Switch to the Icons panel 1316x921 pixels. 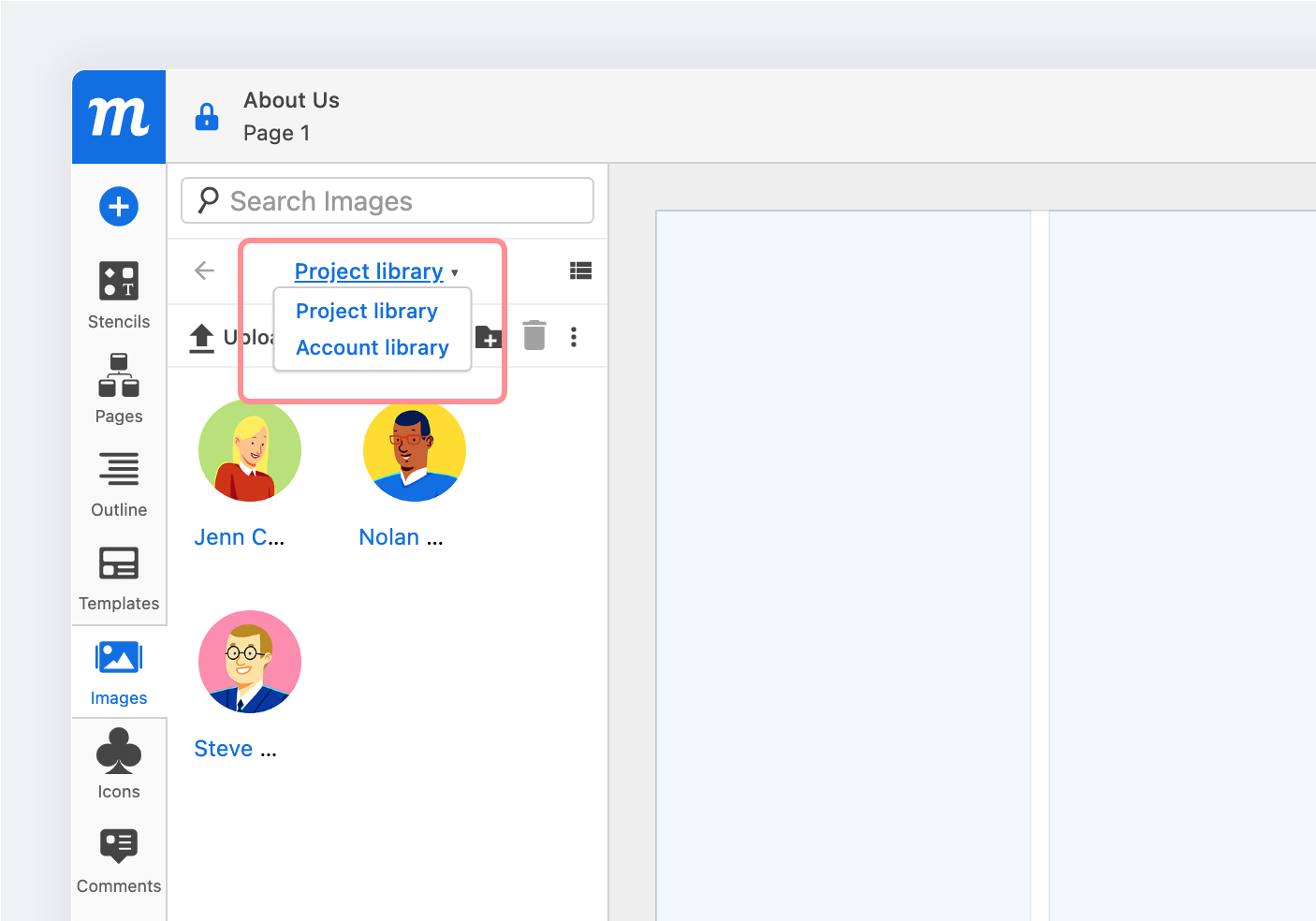coord(119,765)
